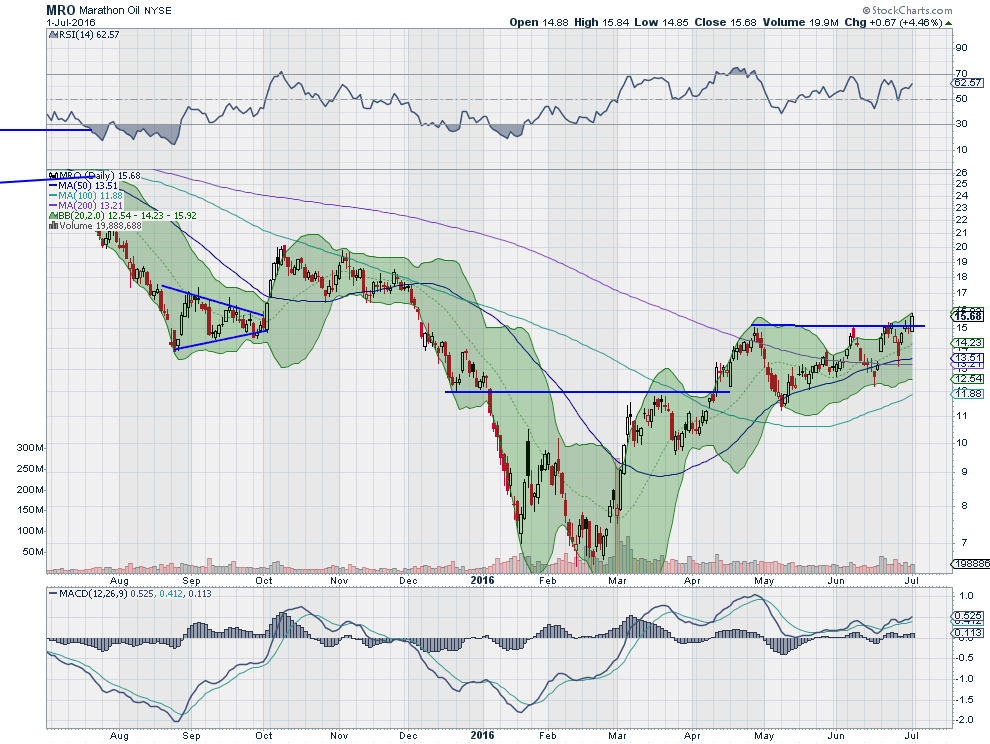990x744 pixels.
Task: Click the Oct label under the price panel
Action: (263, 580)
